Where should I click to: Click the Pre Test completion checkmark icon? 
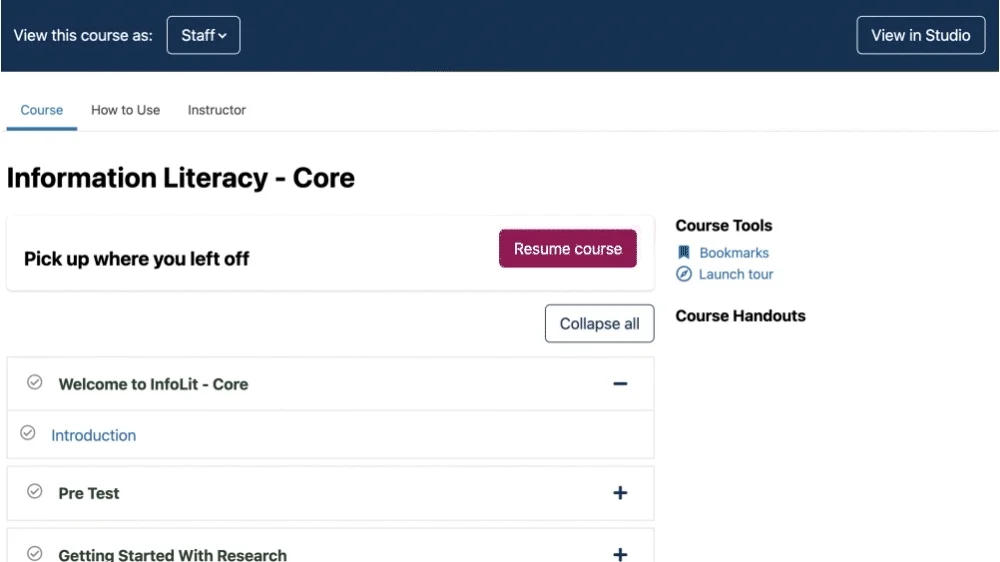point(34,491)
